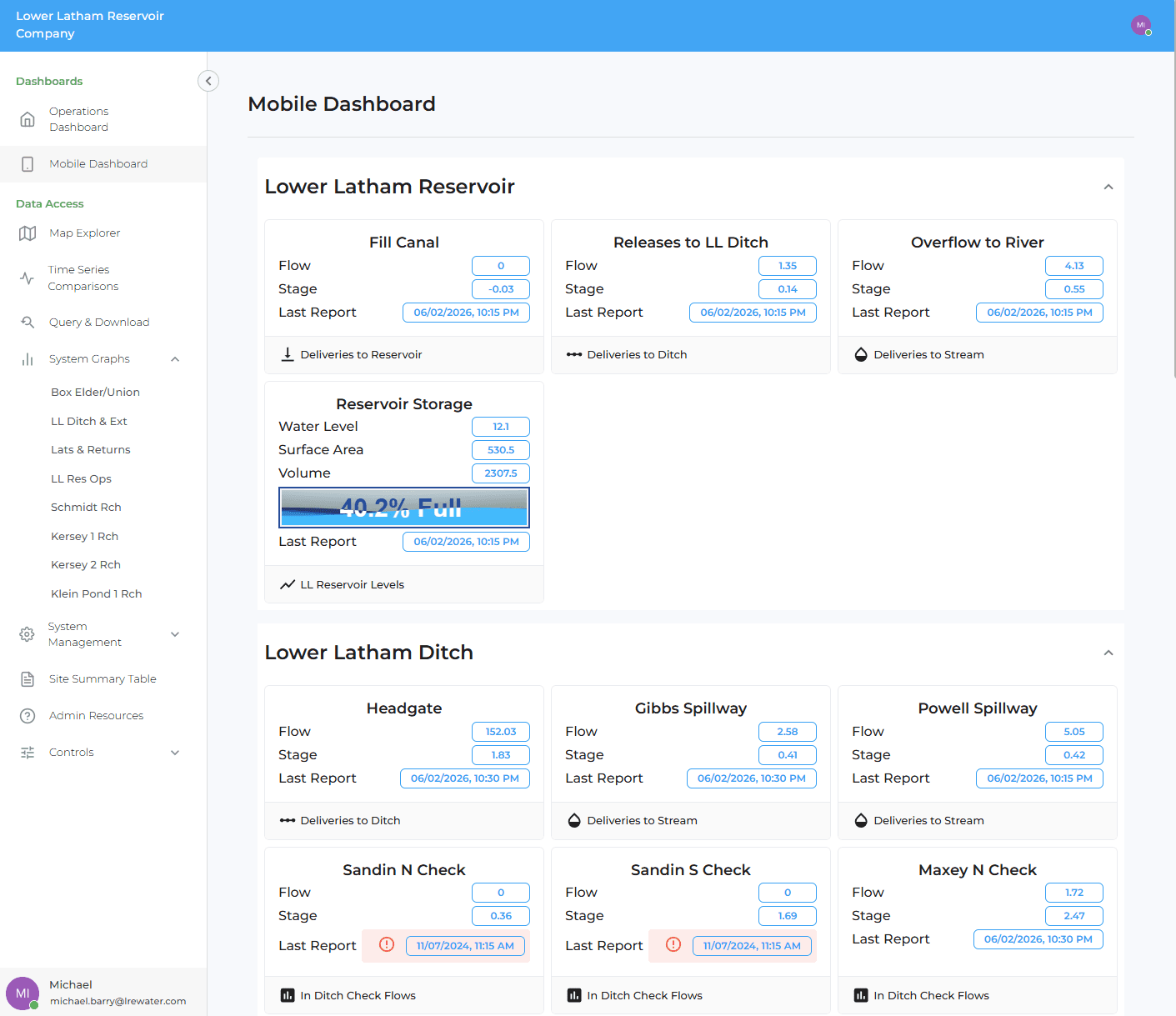The height and width of the screenshot is (1016, 1176).
Task: Click the Gibbs Spillway droplet icon
Action: 574,820
